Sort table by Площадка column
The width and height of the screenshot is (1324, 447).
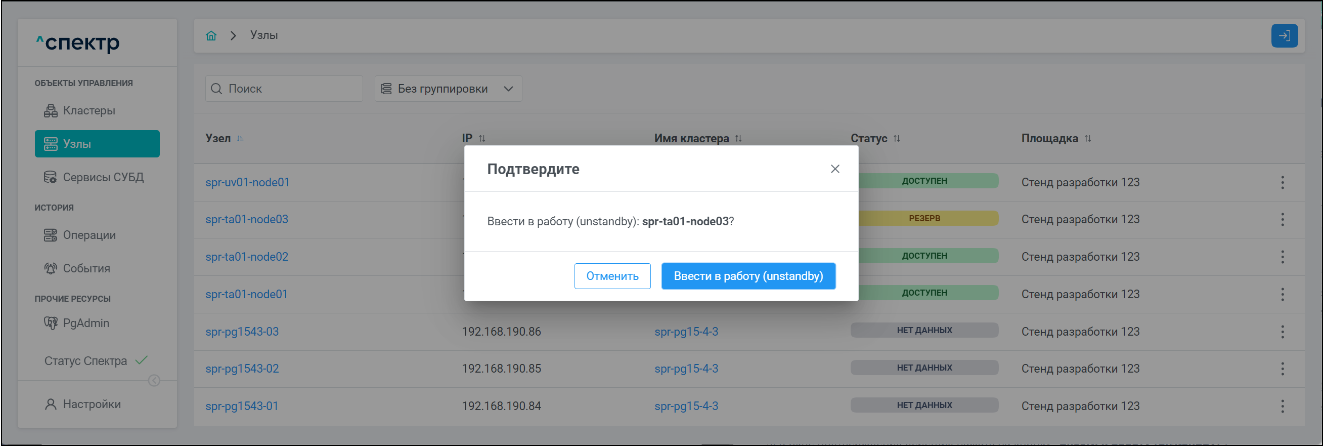[1057, 138]
